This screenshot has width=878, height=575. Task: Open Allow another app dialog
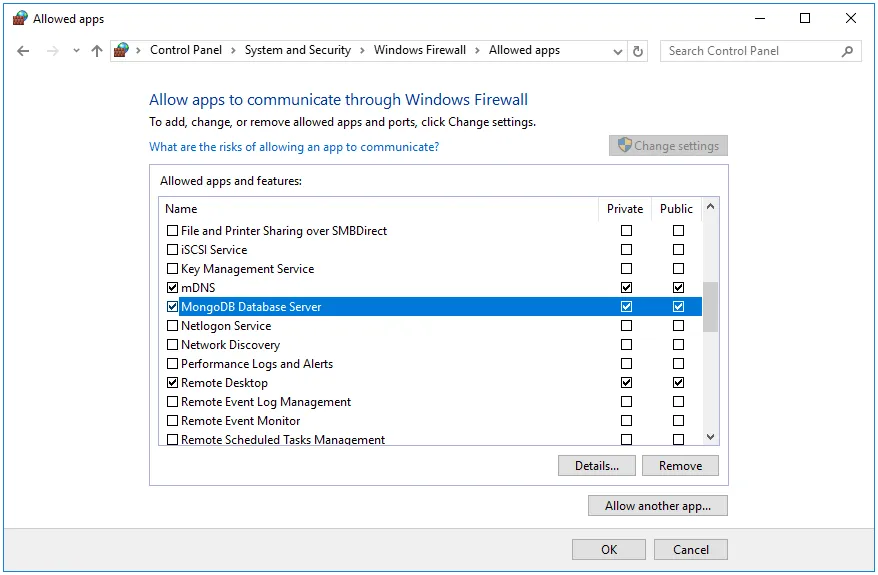pyautogui.click(x=657, y=506)
